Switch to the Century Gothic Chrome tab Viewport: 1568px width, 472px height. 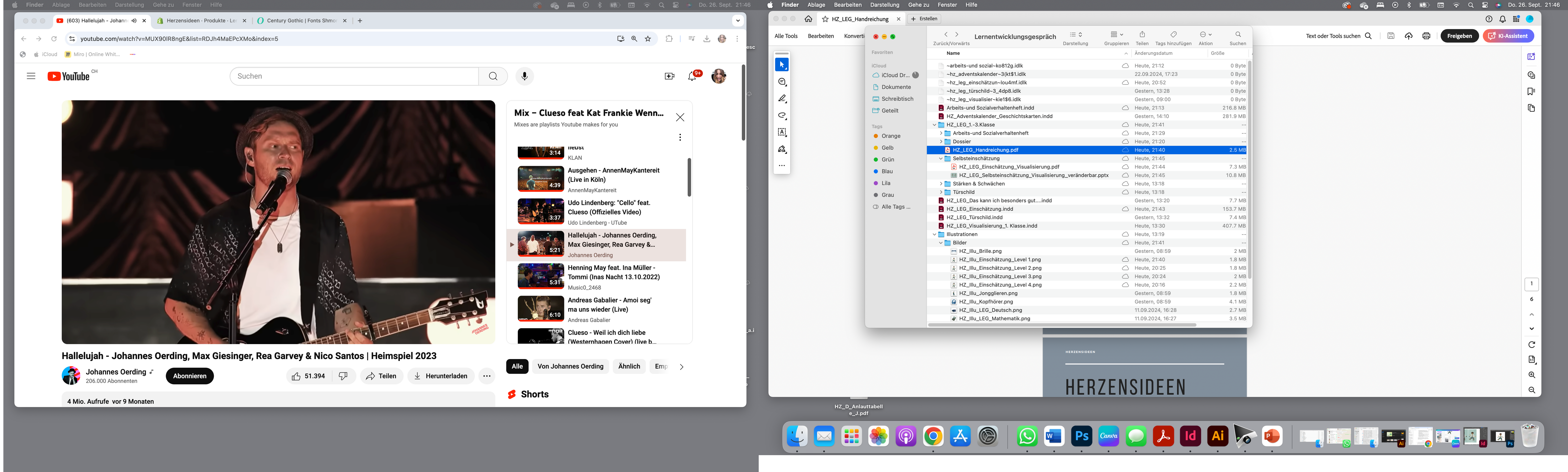click(301, 21)
